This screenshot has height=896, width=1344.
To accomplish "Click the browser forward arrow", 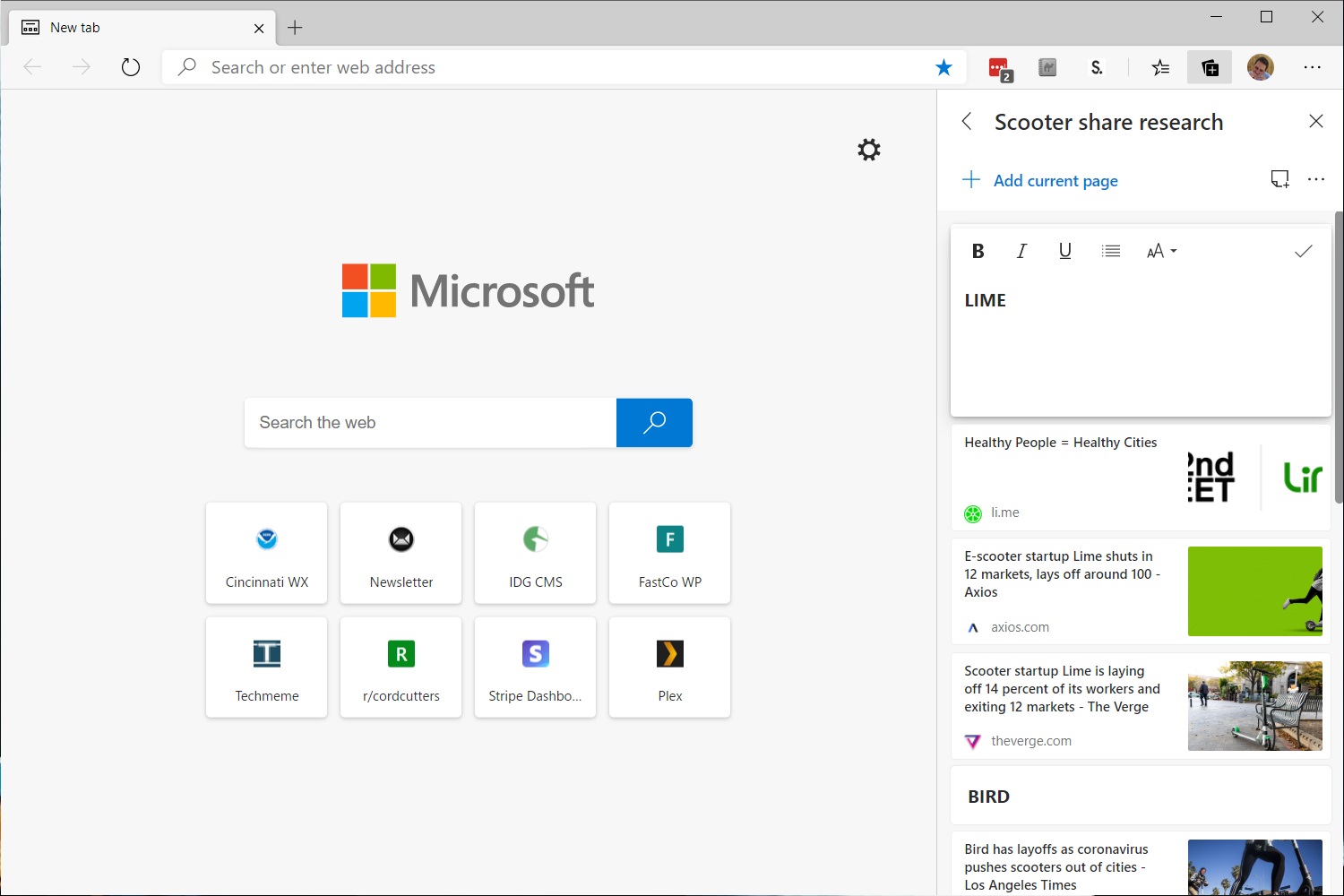I will 82,67.
